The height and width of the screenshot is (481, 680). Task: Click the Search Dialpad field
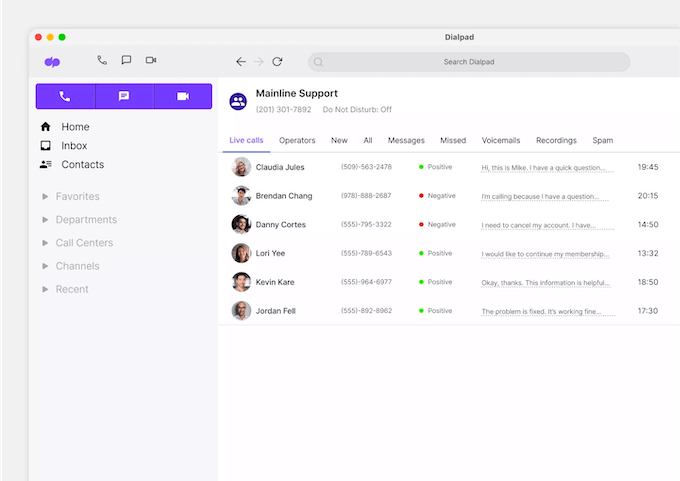468,62
